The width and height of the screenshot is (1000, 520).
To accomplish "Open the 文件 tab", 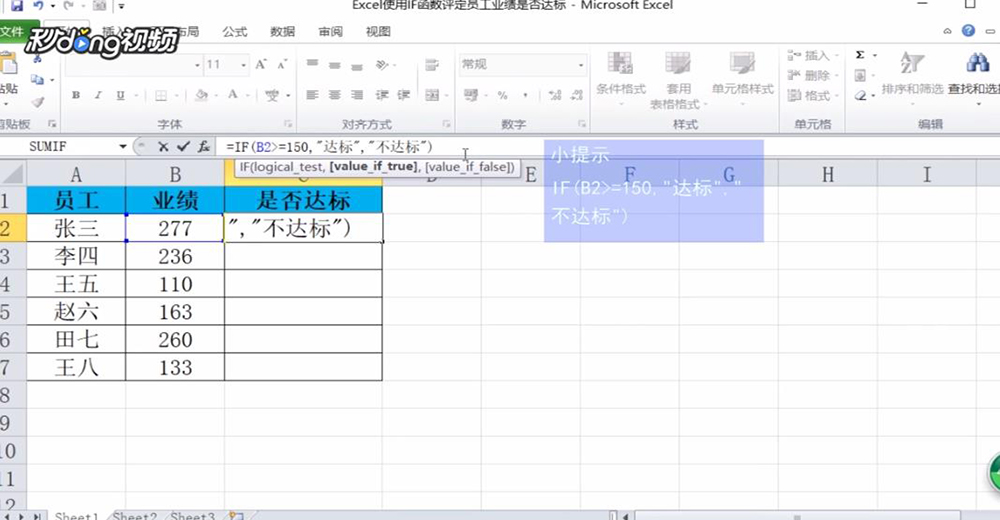I will [x=11, y=31].
